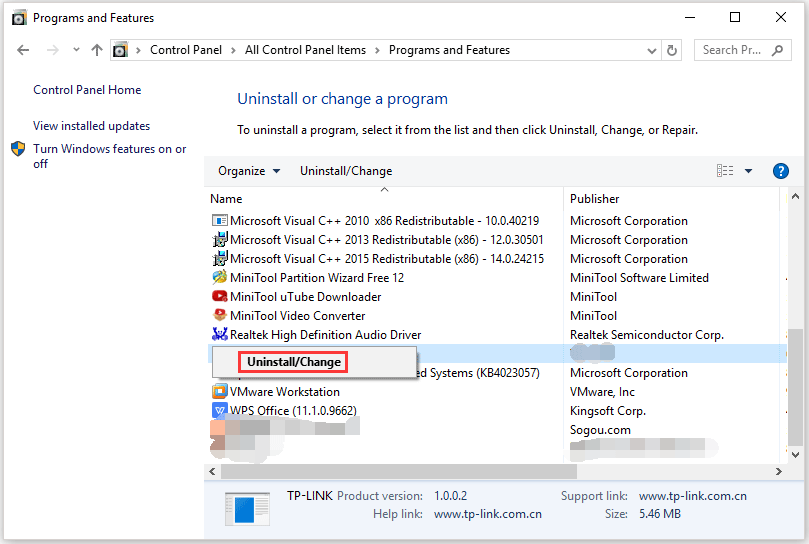The width and height of the screenshot is (809, 544).
Task: Click publisher VMware, Inc
Action: 602,392
